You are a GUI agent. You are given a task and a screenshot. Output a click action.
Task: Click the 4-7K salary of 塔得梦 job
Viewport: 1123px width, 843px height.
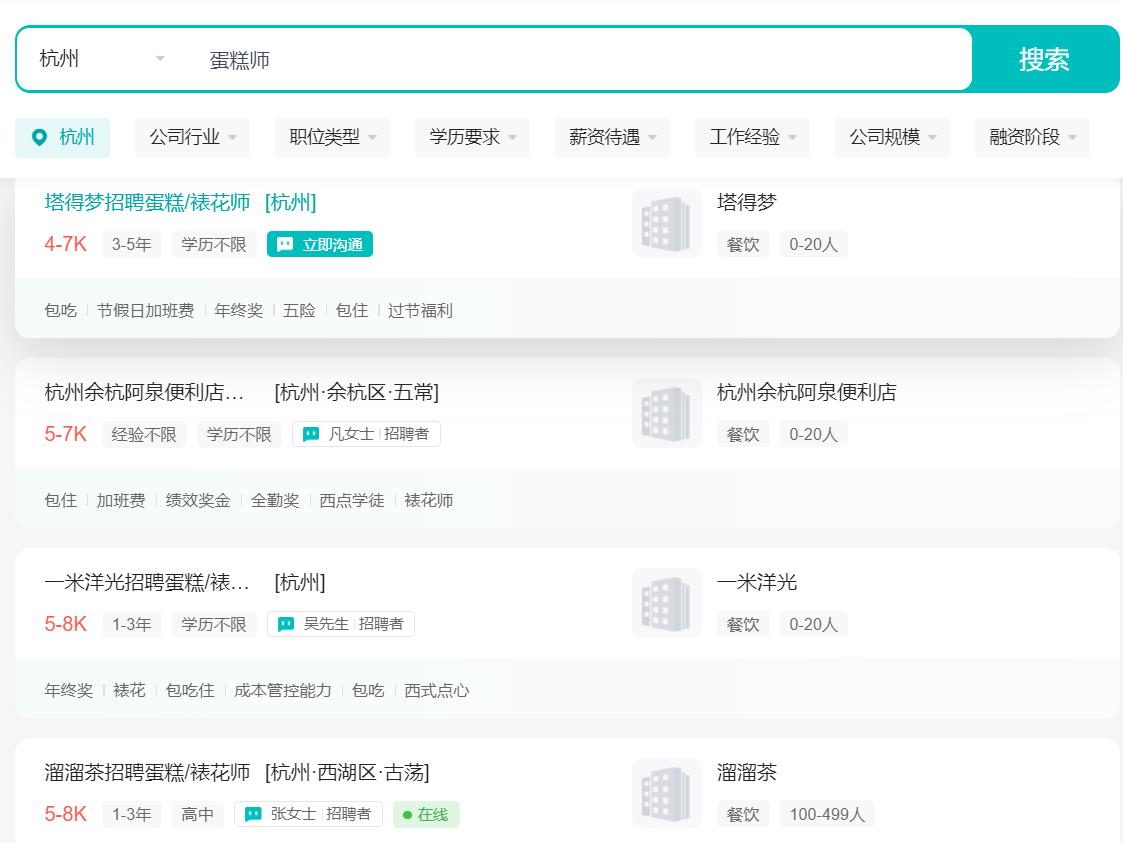click(x=65, y=244)
